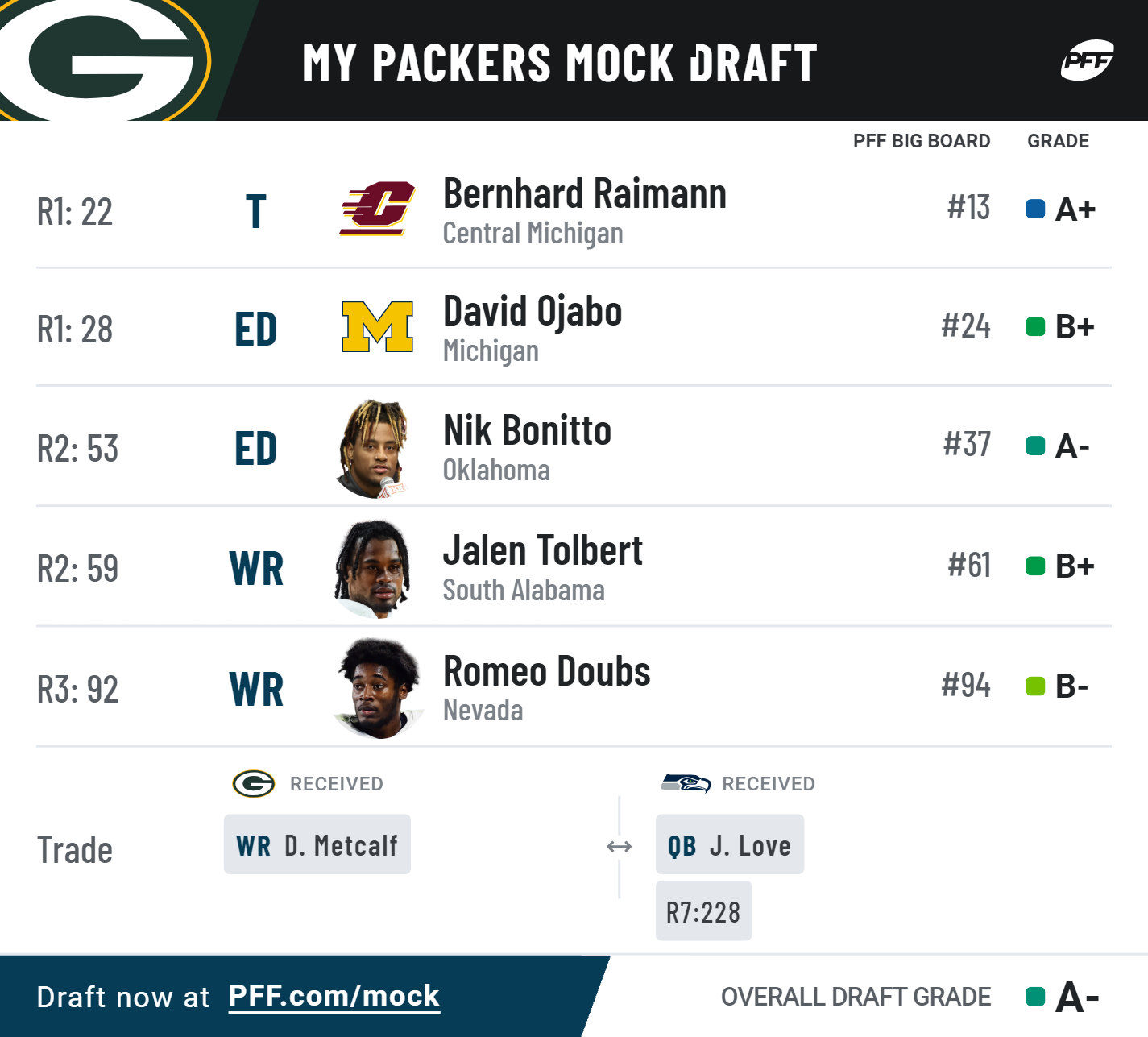
Task: Click the Grade column header
Action: (x=1058, y=141)
